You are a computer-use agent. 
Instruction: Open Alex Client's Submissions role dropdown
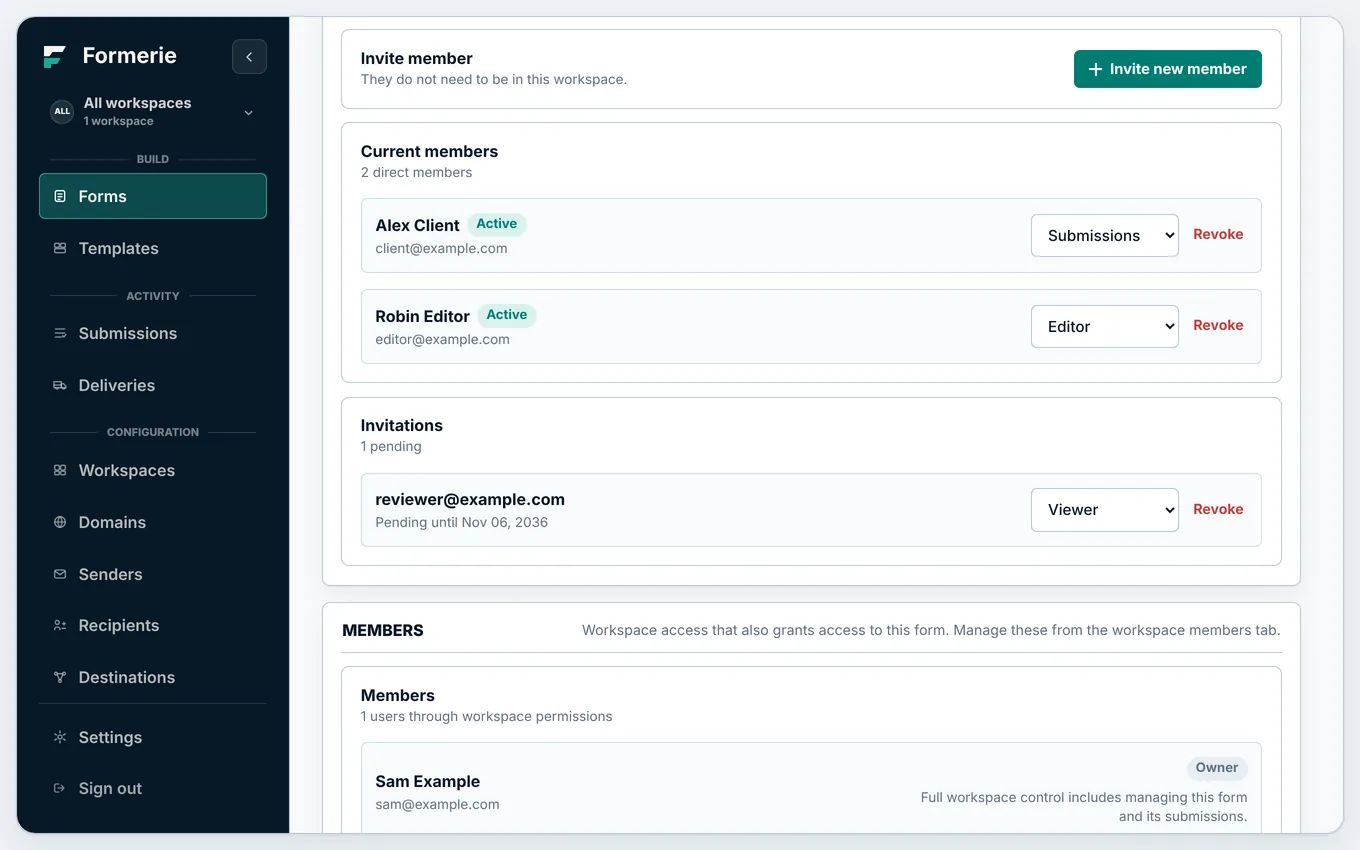click(x=1104, y=236)
